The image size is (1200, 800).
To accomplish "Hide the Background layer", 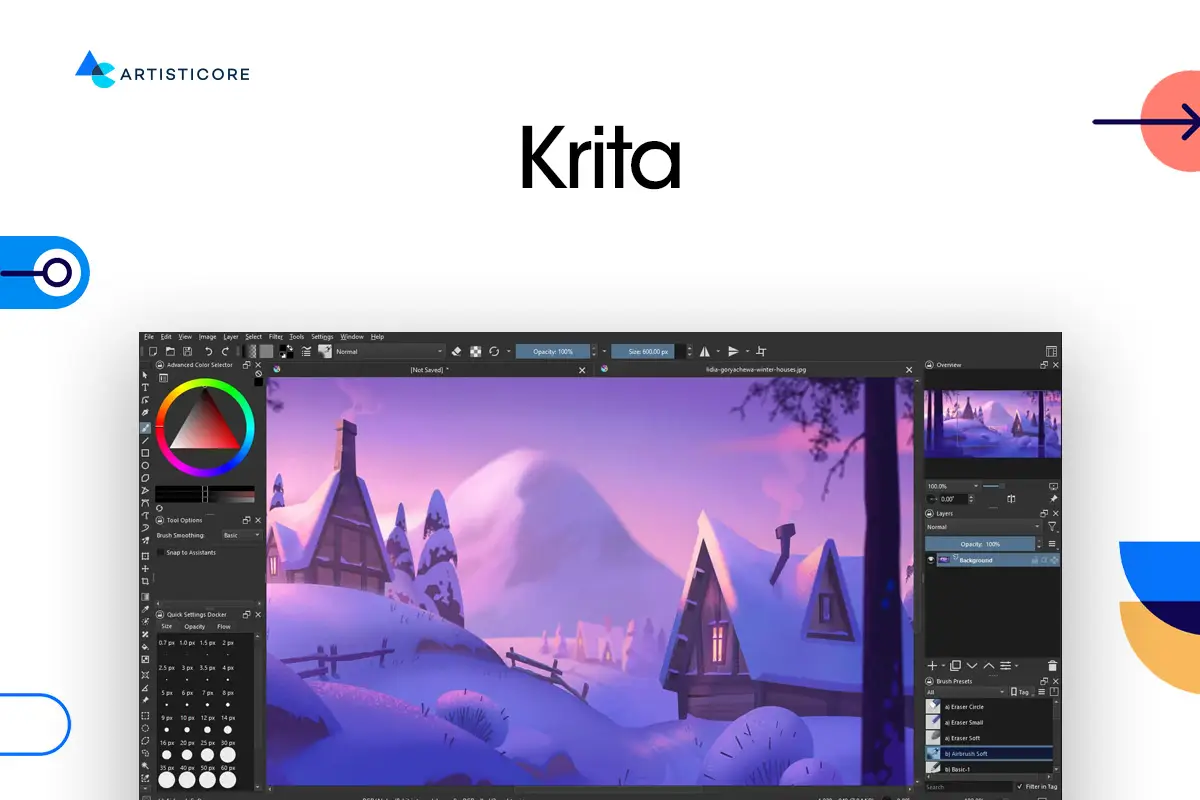I will pyautogui.click(x=930, y=560).
